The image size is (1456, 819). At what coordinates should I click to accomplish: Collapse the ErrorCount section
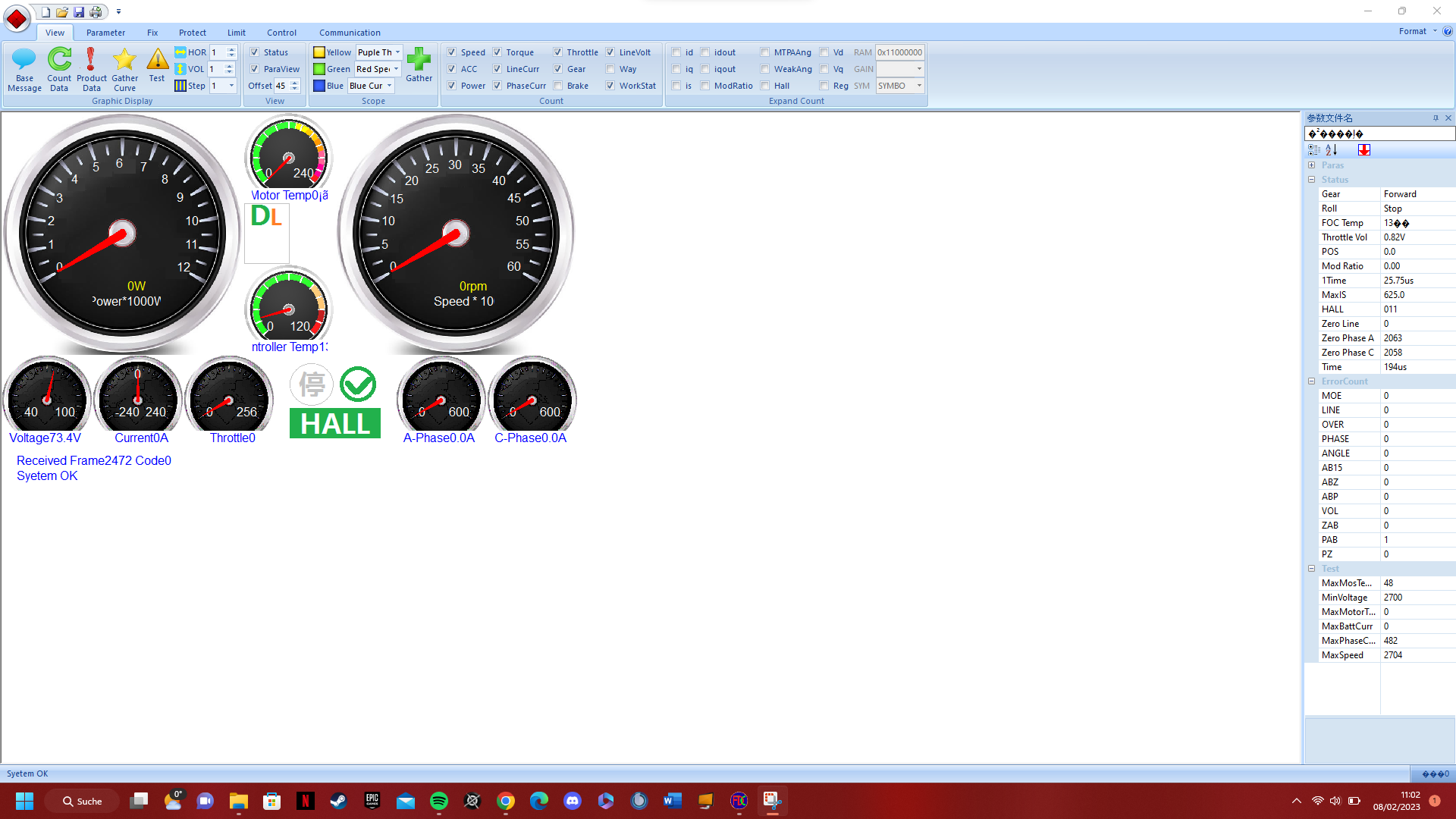pos(1312,381)
